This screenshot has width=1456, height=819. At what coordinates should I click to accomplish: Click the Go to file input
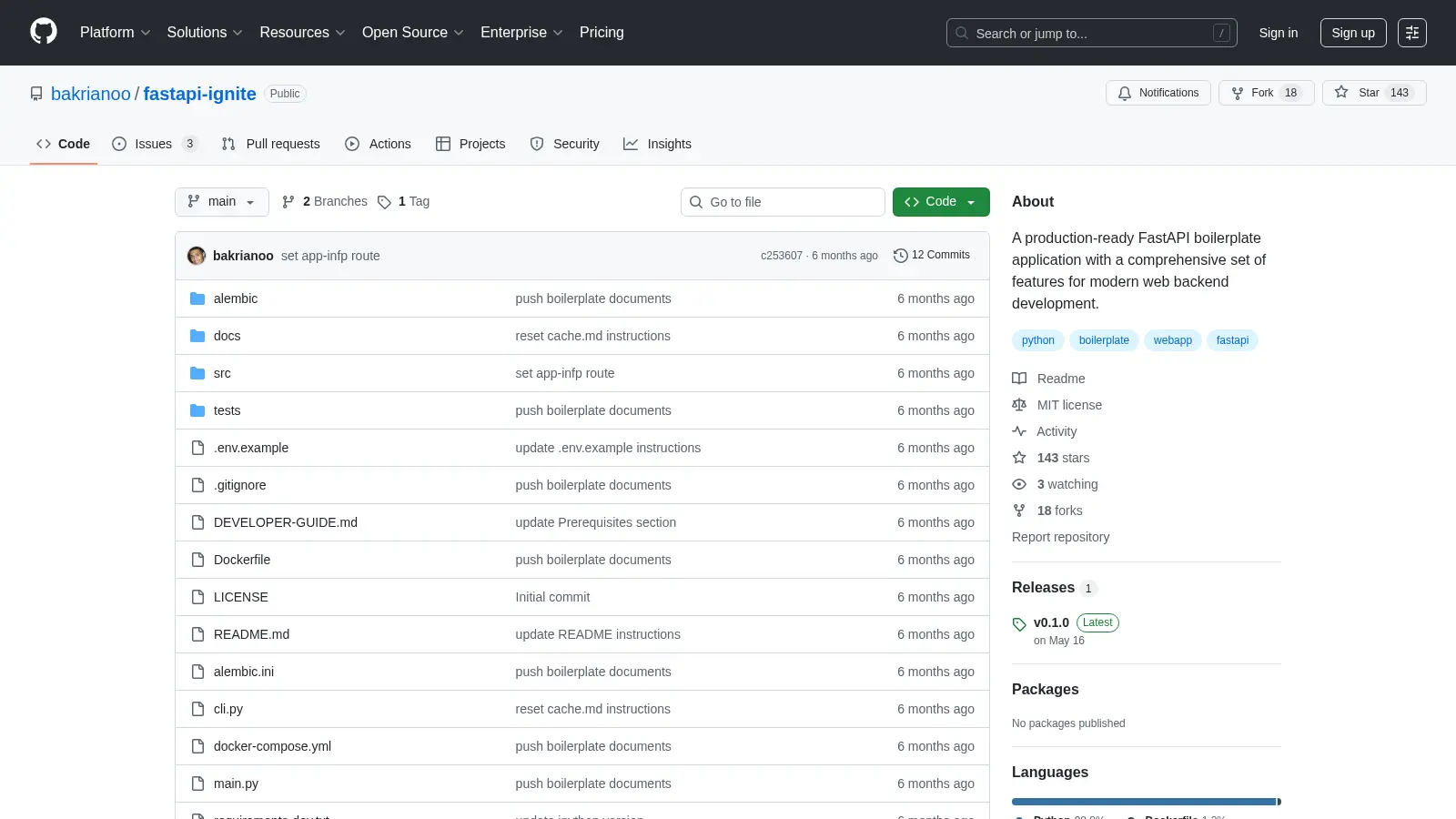click(x=783, y=202)
